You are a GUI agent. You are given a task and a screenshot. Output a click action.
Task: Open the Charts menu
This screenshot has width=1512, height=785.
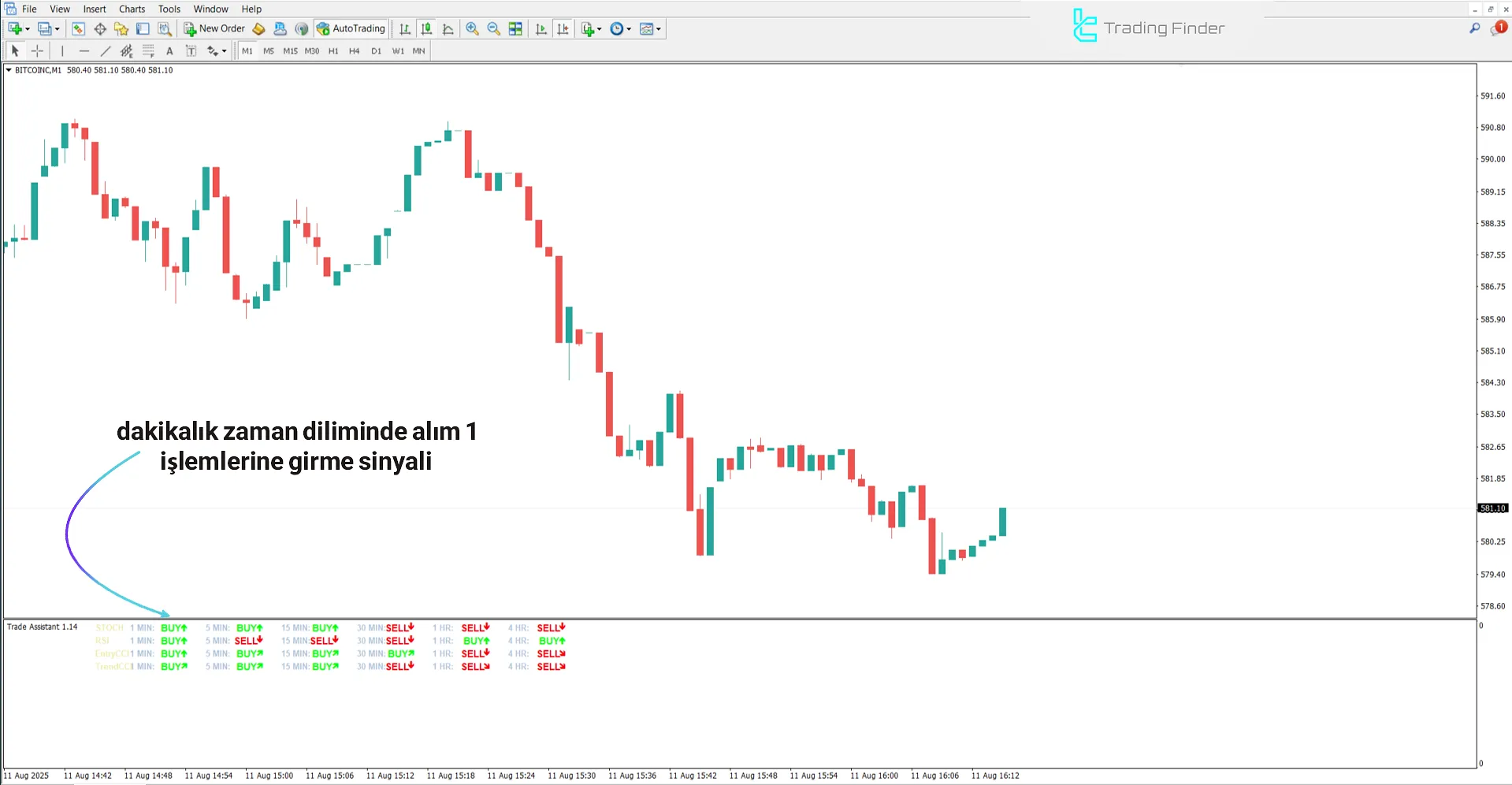(x=131, y=9)
